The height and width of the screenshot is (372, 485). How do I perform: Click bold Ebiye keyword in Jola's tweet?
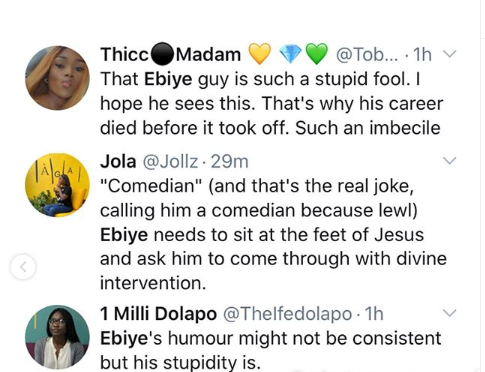click(124, 235)
